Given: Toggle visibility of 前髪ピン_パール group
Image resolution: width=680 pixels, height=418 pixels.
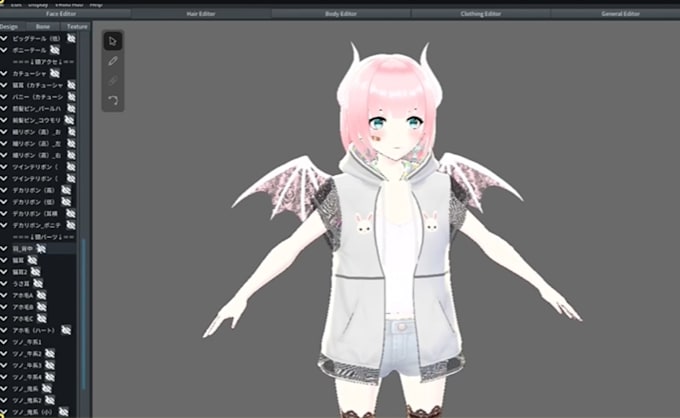Looking at the screenshot, I should pos(71,108).
